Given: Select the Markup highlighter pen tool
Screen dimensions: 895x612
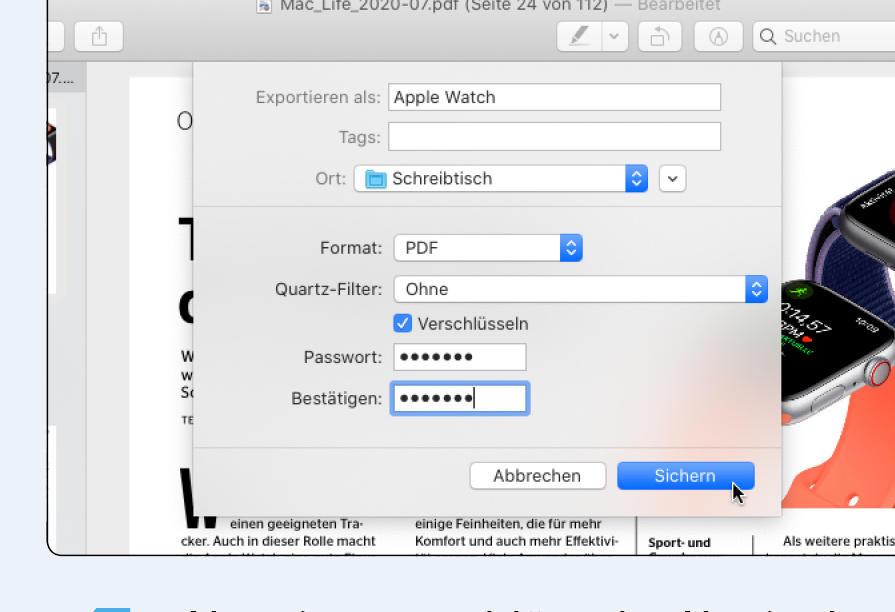Looking at the screenshot, I should coord(579,37).
